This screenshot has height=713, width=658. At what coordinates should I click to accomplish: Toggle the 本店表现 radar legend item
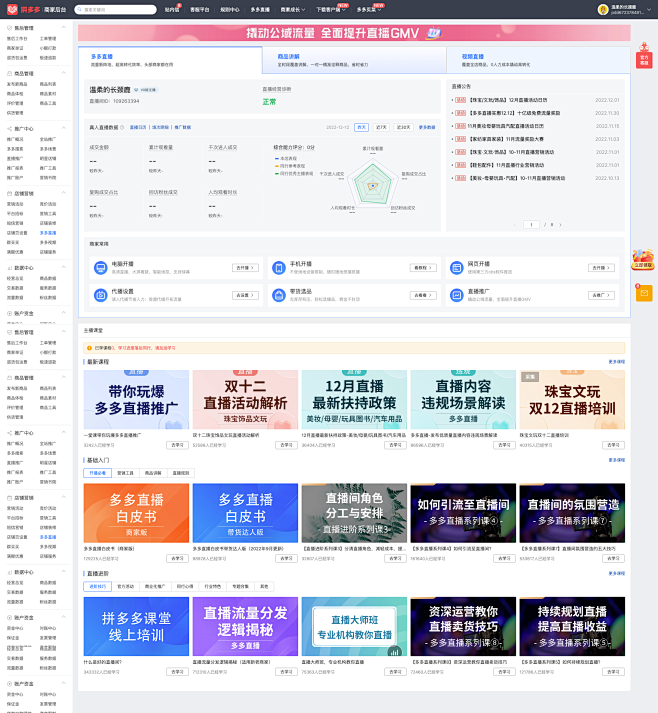click(x=286, y=158)
